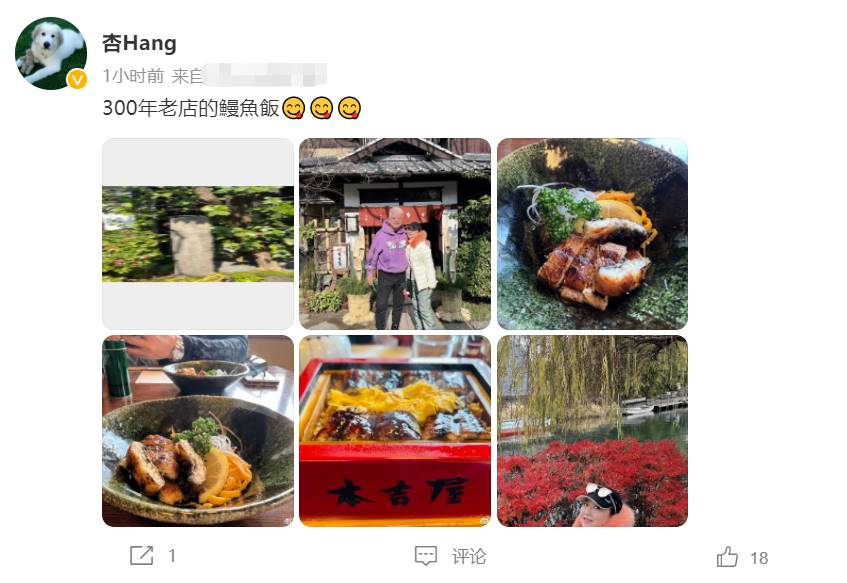Click the post text 300年老店的鰻魚飯

tap(191, 108)
